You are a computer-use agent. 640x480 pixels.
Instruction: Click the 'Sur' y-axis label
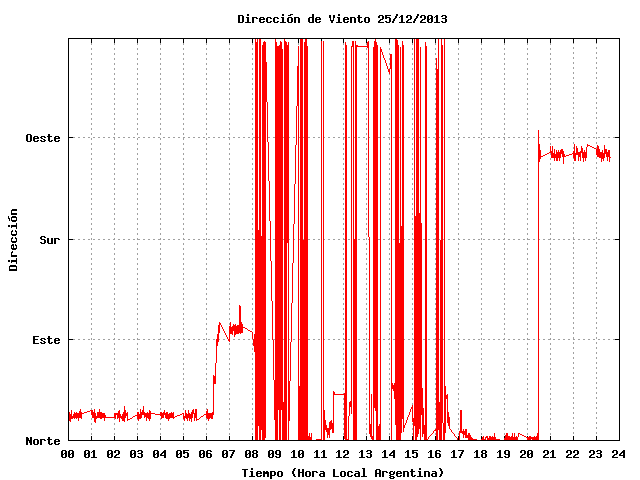tap(50, 240)
